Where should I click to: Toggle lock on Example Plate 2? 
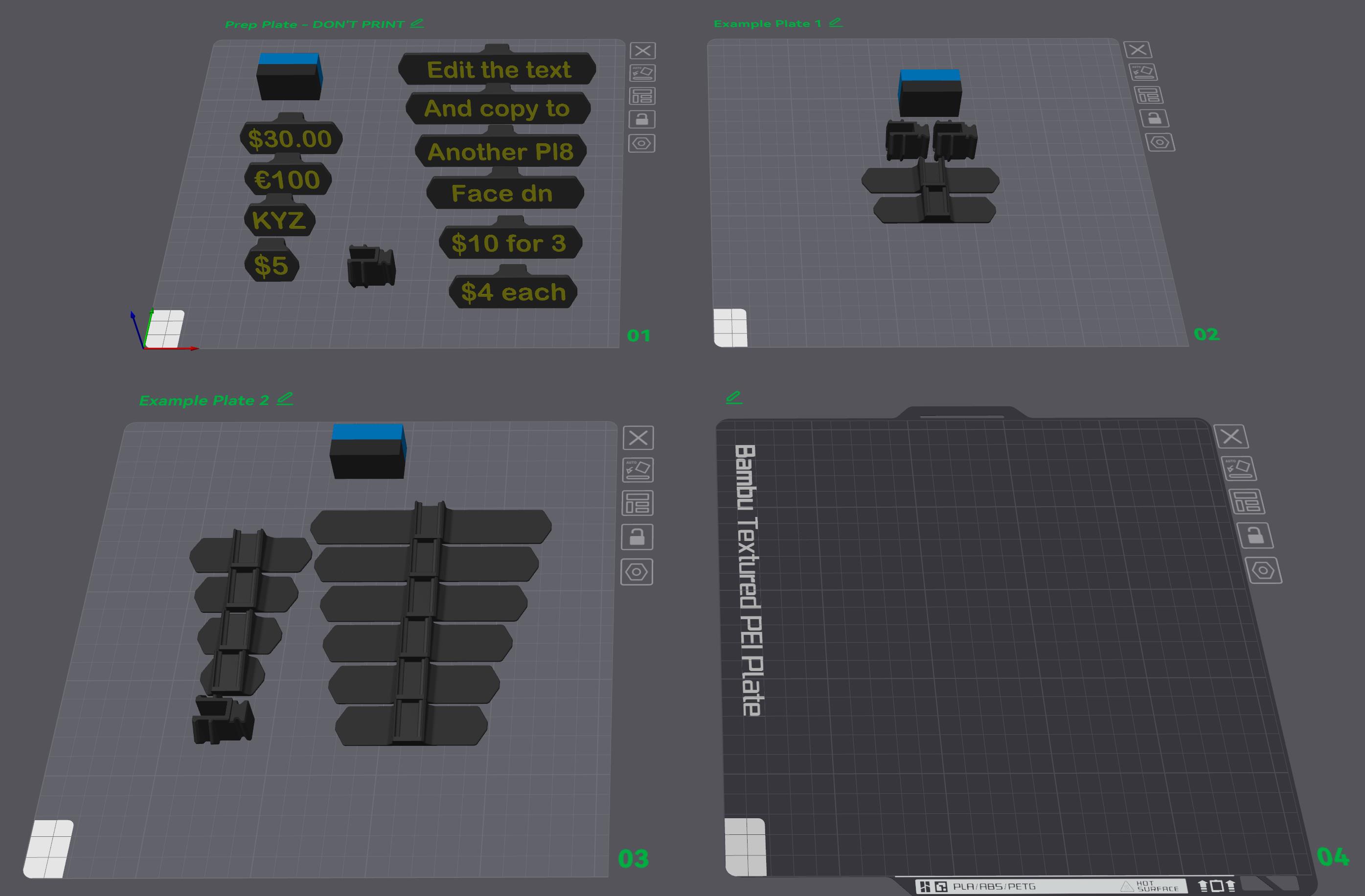tap(637, 537)
